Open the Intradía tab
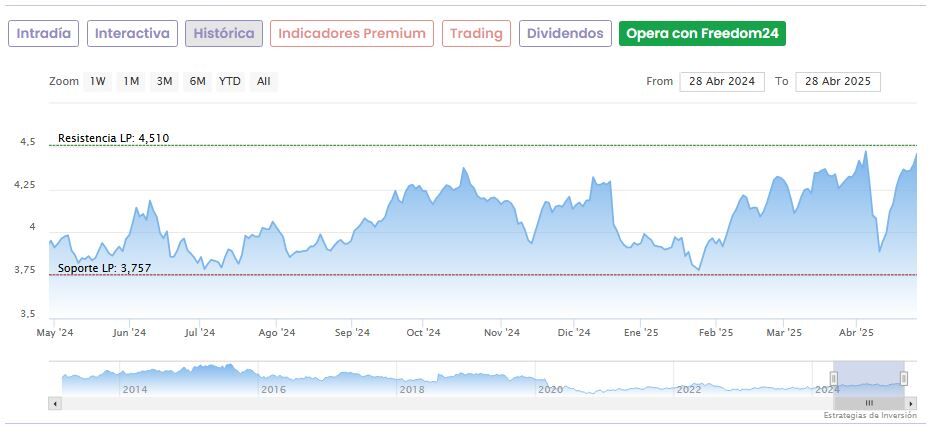 (x=44, y=34)
